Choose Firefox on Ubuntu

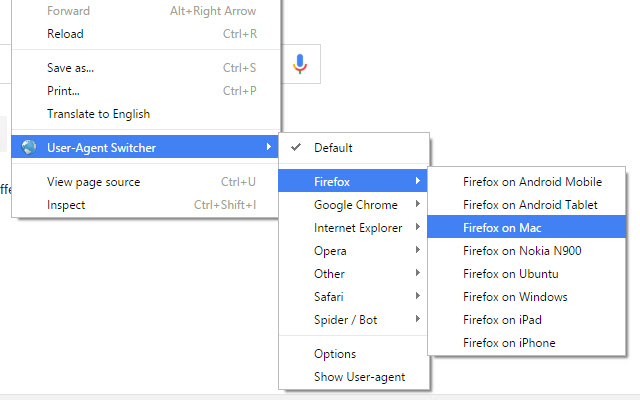coord(510,274)
